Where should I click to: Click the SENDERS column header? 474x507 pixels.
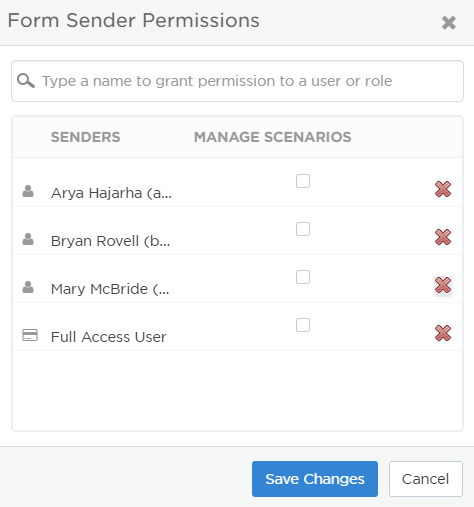(x=85, y=137)
